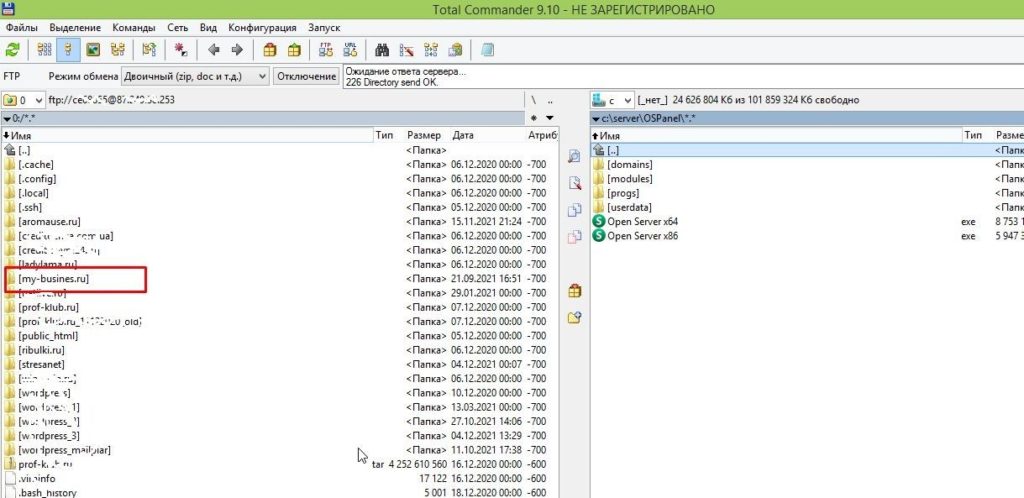The image size is (1024, 498).
Task: Toggle the tree view mode button
Action: [x=118, y=49]
